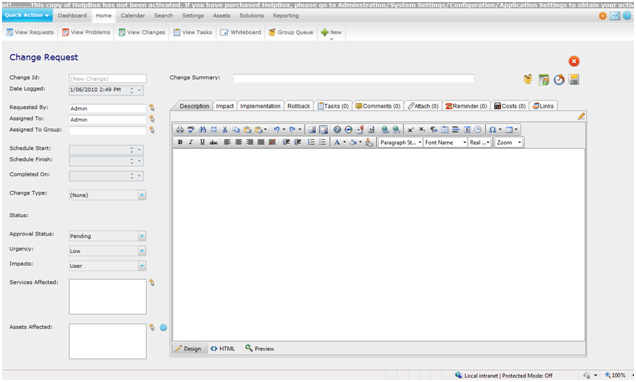
Task: Open the Reporting menu
Action: coord(286,15)
